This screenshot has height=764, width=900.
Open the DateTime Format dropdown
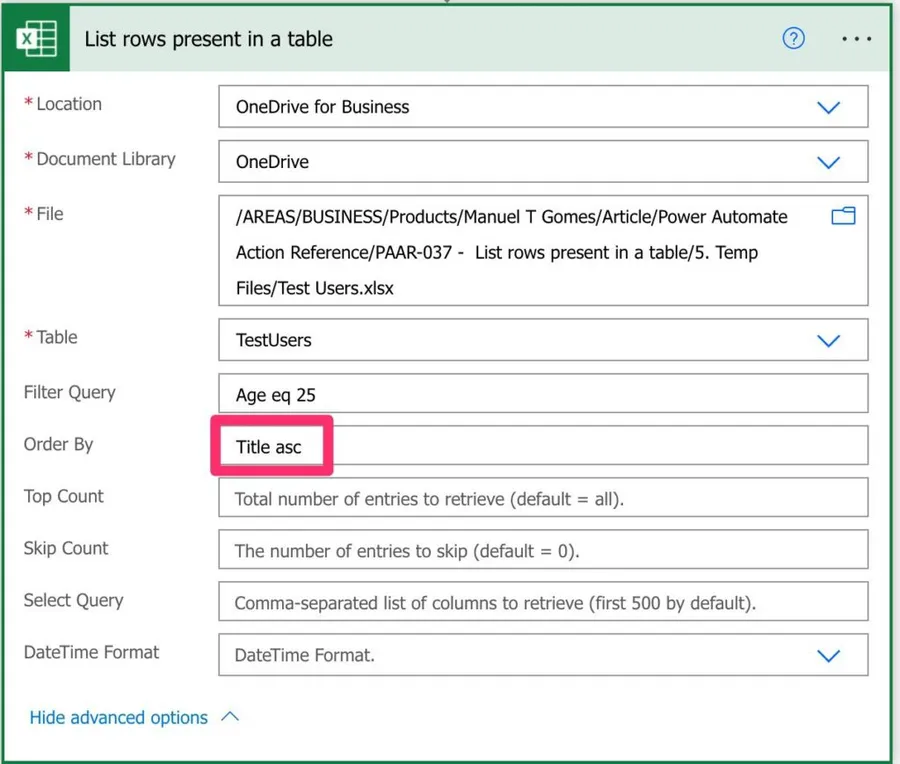[828, 656]
